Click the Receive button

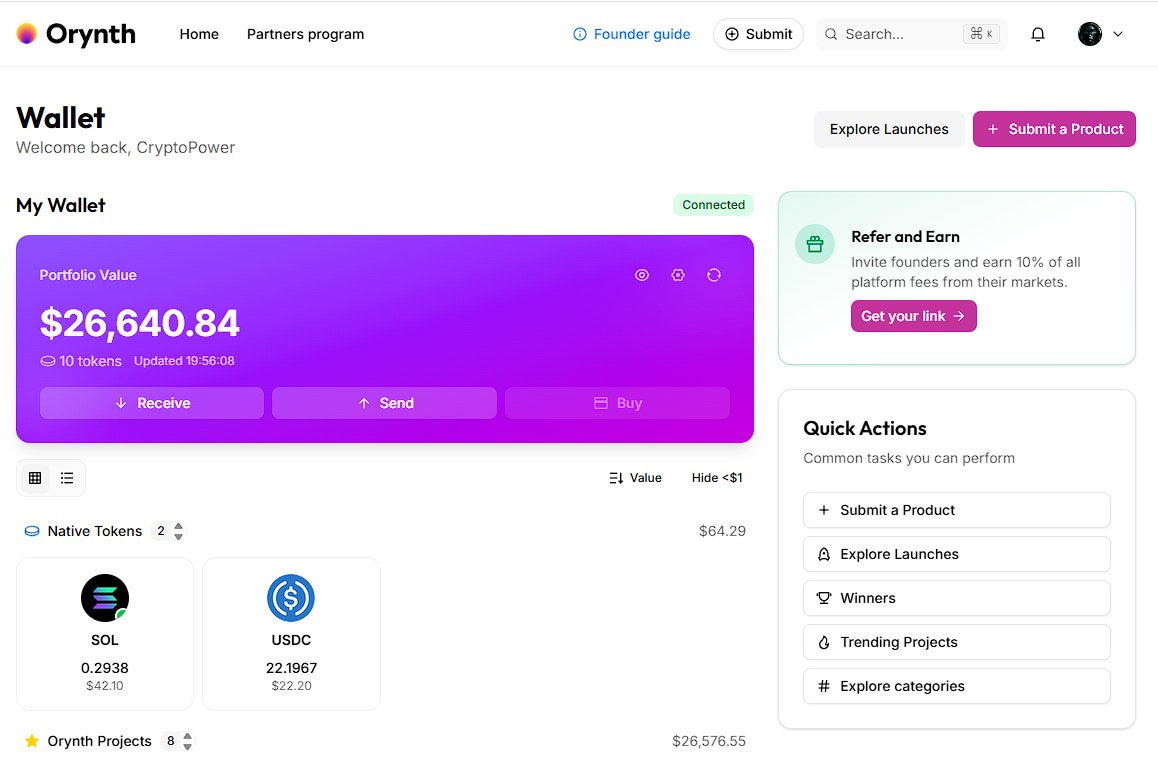point(151,403)
